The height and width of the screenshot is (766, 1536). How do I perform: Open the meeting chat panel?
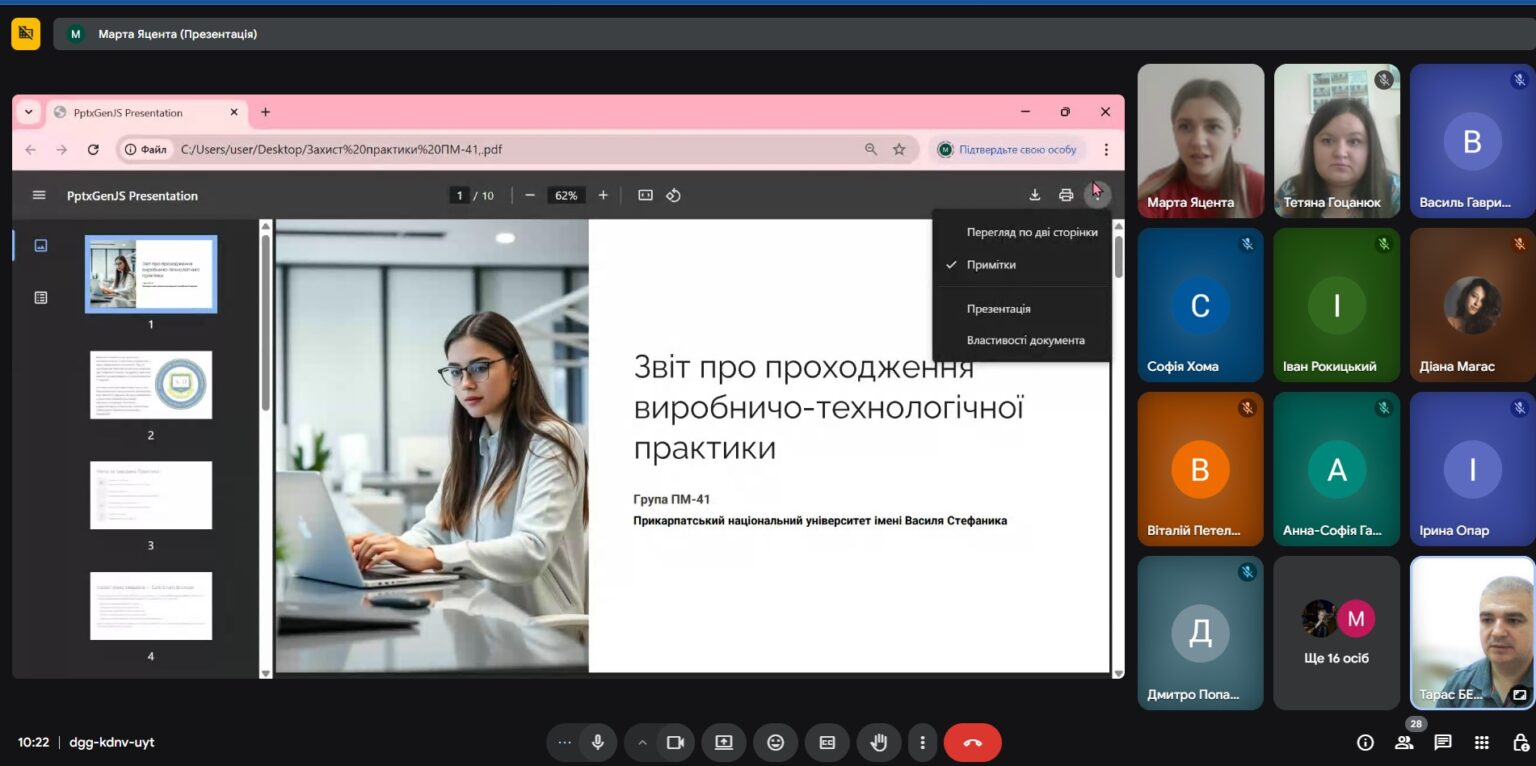pos(1443,742)
